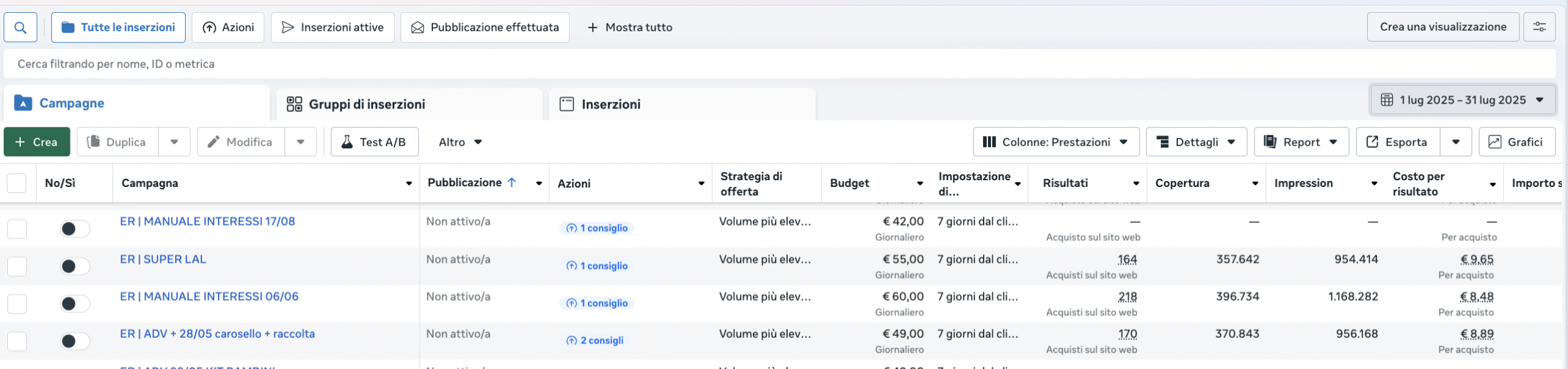Switch to the Inserzioni tab

[x=610, y=104]
